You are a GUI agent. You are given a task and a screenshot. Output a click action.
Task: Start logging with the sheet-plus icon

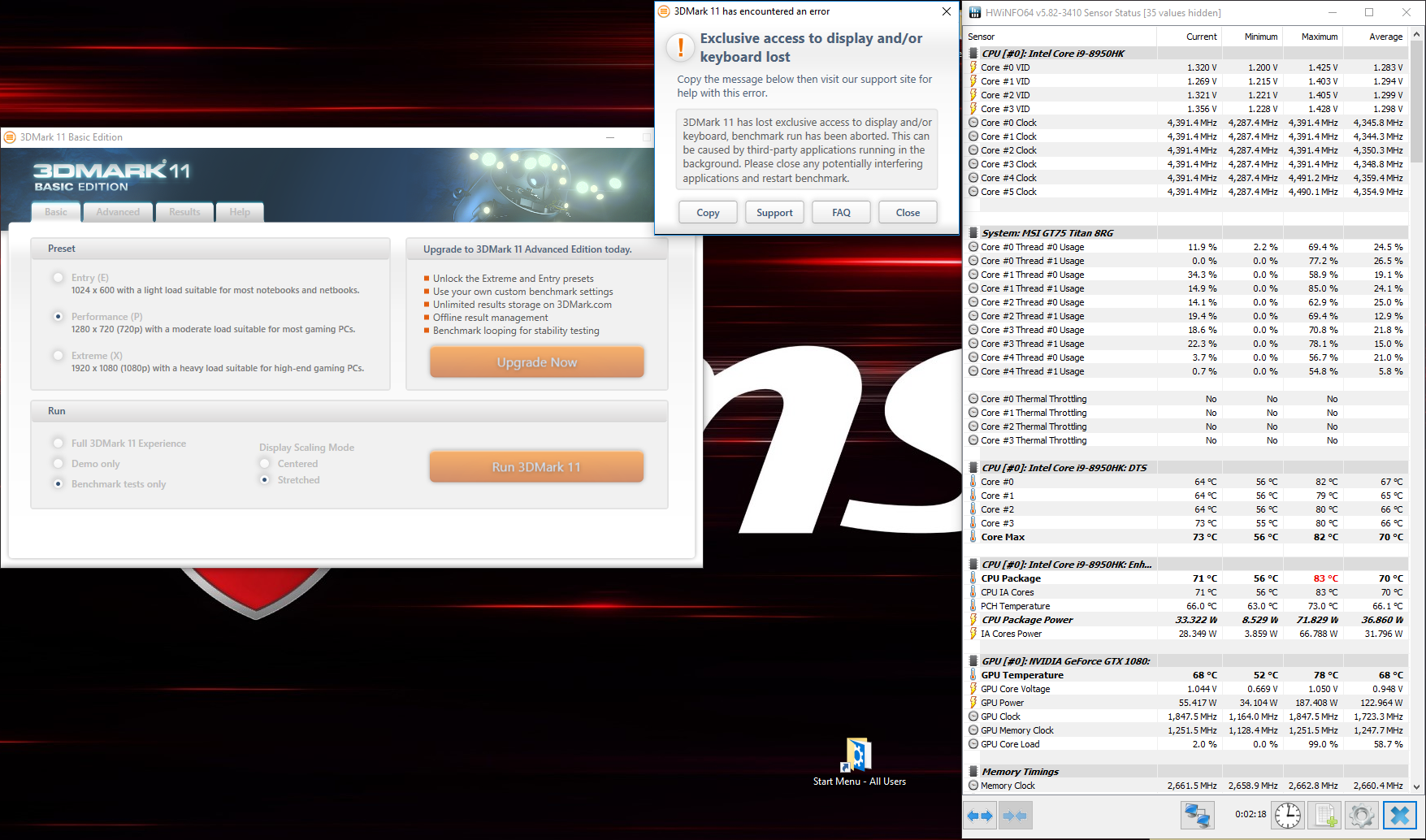click(x=1324, y=815)
